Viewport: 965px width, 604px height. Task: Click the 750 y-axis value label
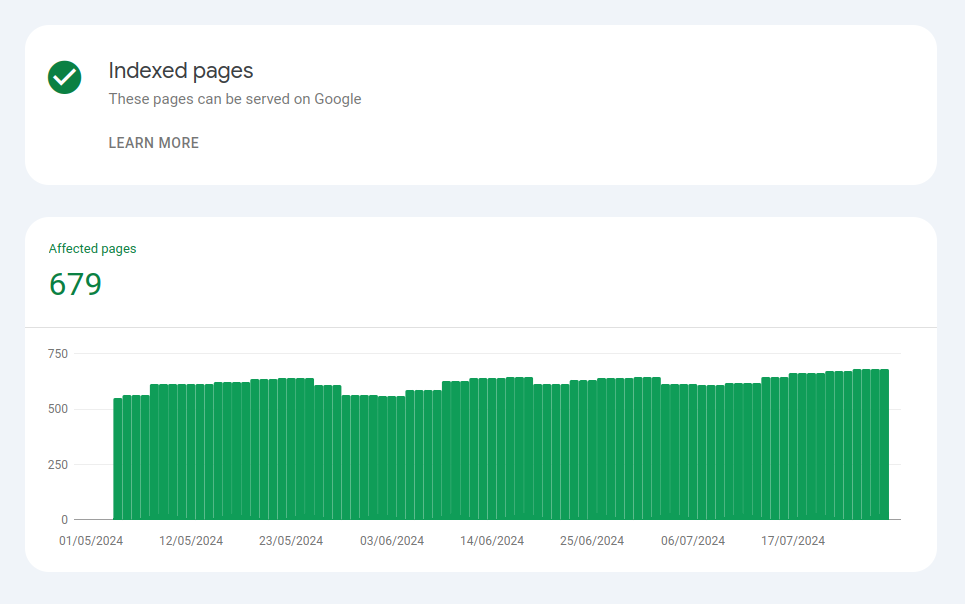pyautogui.click(x=58, y=354)
